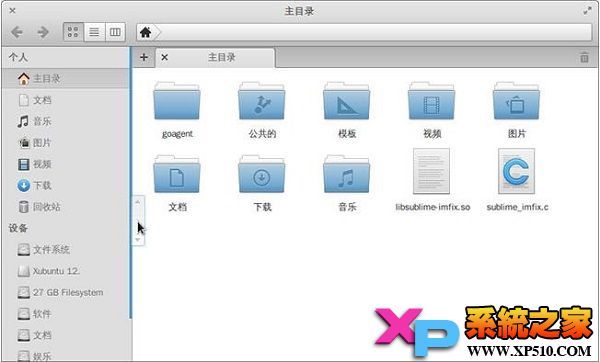Maximize window with top-right expand icon
The width and height of the screenshot is (600, 362).
tap(587, 11)
